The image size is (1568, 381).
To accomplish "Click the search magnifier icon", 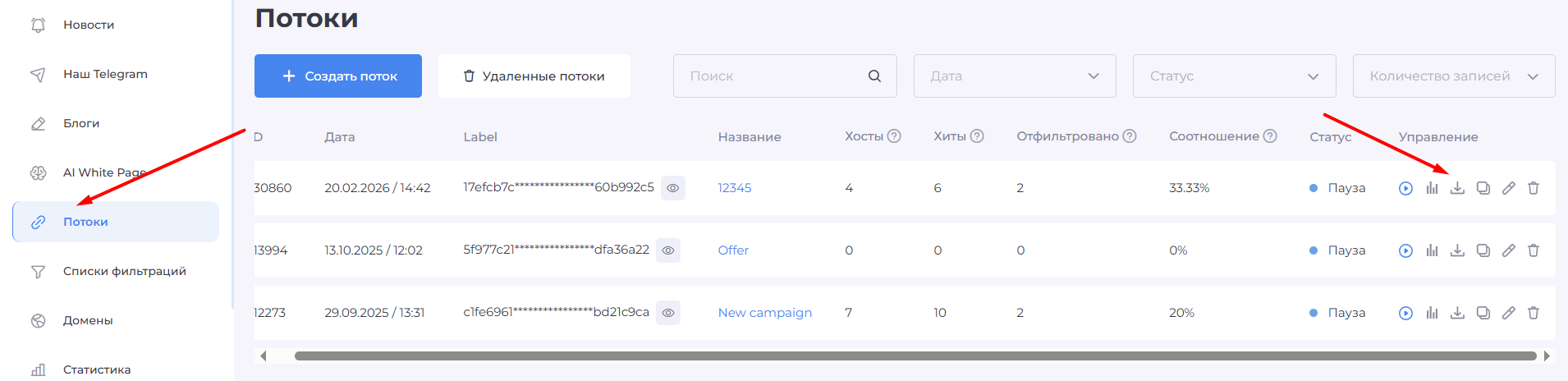I will coord(874,76).
